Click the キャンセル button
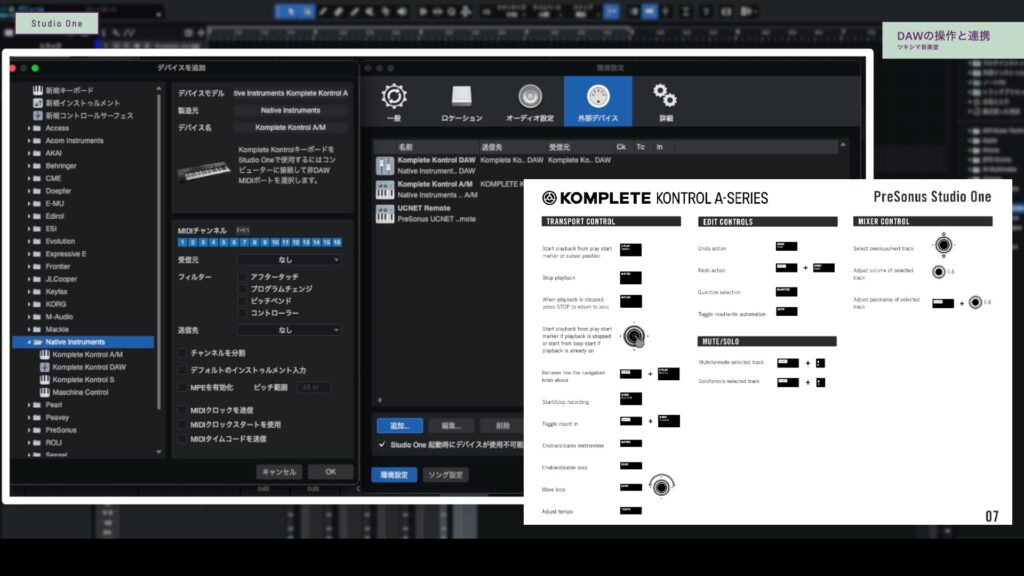The height and width of the screenshot is (576, 1024). point(279,472)
